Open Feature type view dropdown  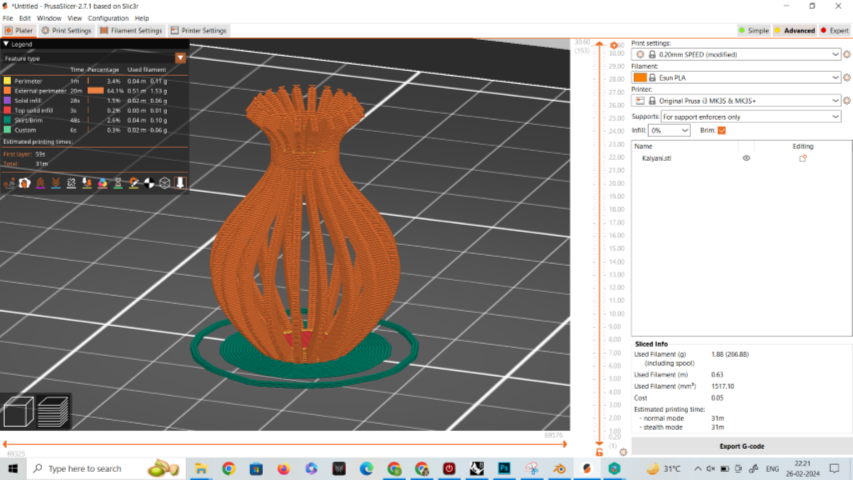181,58
